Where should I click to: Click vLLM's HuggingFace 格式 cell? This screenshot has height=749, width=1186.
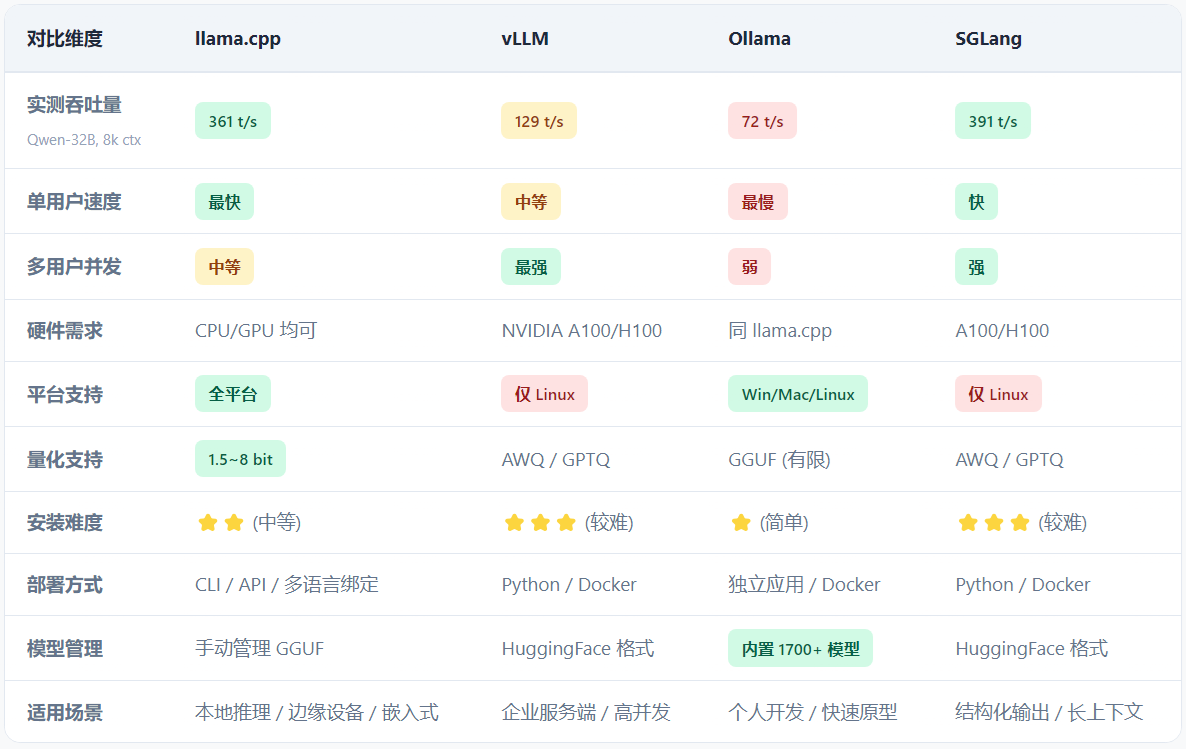coord(578,648)
